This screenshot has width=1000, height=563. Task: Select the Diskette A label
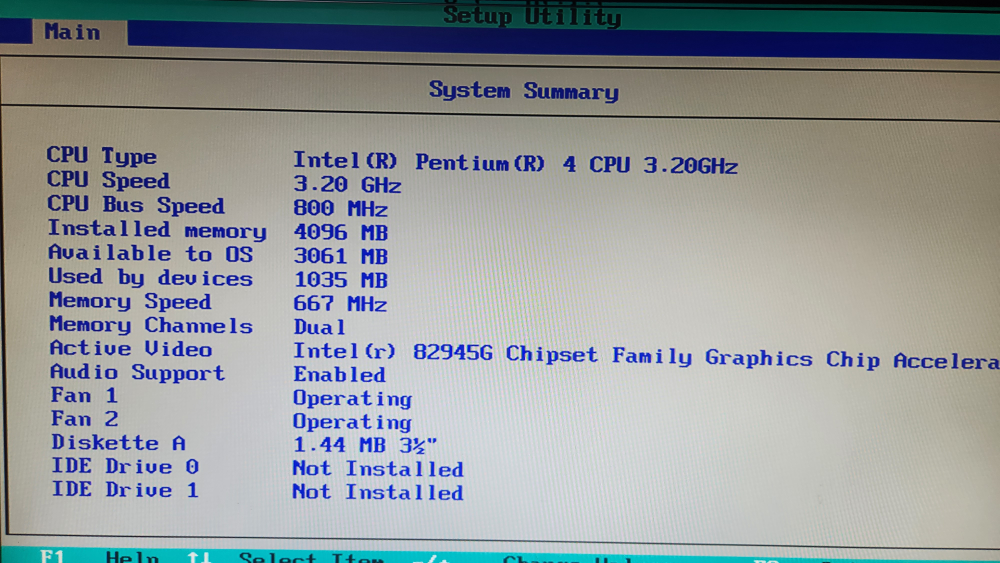pyautogui.click(x=118, y=442)
